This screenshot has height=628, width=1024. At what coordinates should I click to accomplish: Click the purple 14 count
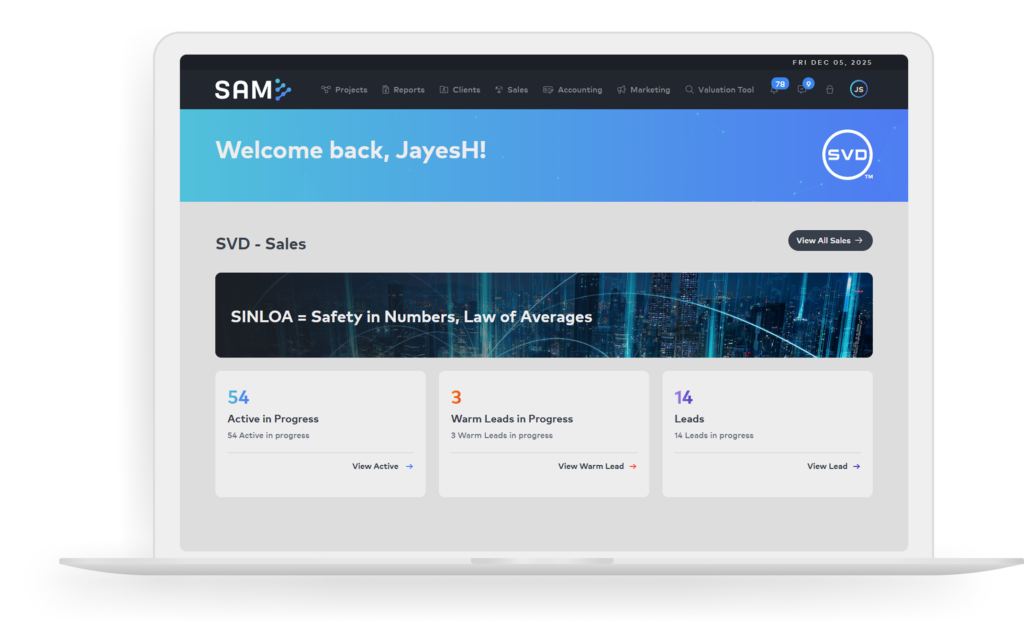pos(683,397)
